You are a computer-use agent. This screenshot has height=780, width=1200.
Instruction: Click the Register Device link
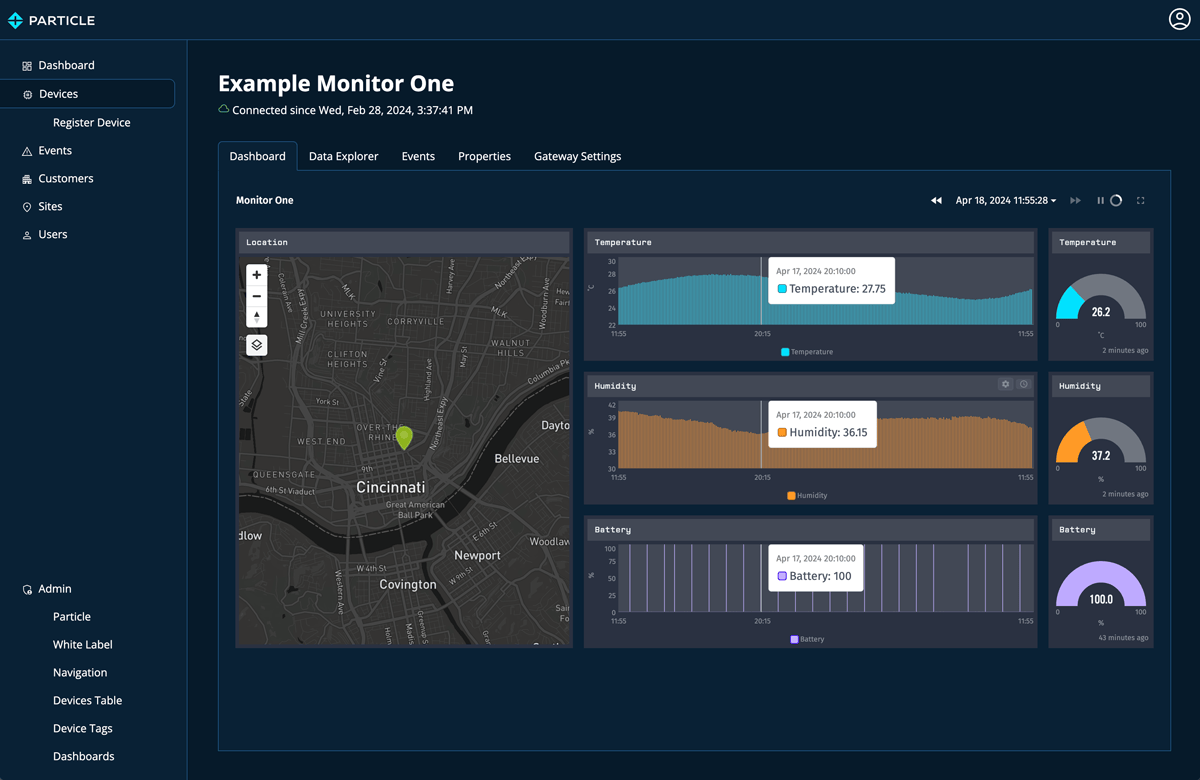[91, 121]
